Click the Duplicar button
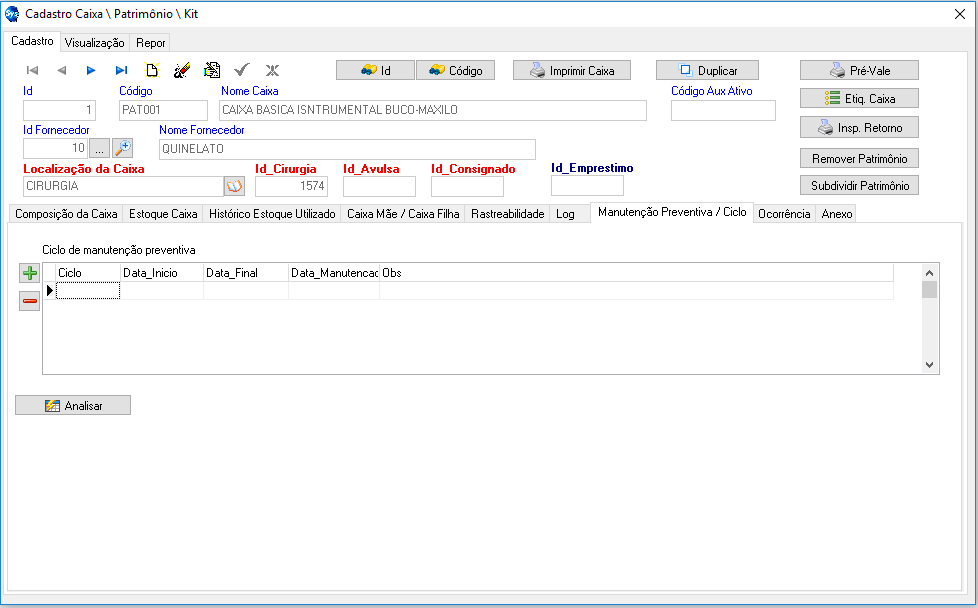 707,71
